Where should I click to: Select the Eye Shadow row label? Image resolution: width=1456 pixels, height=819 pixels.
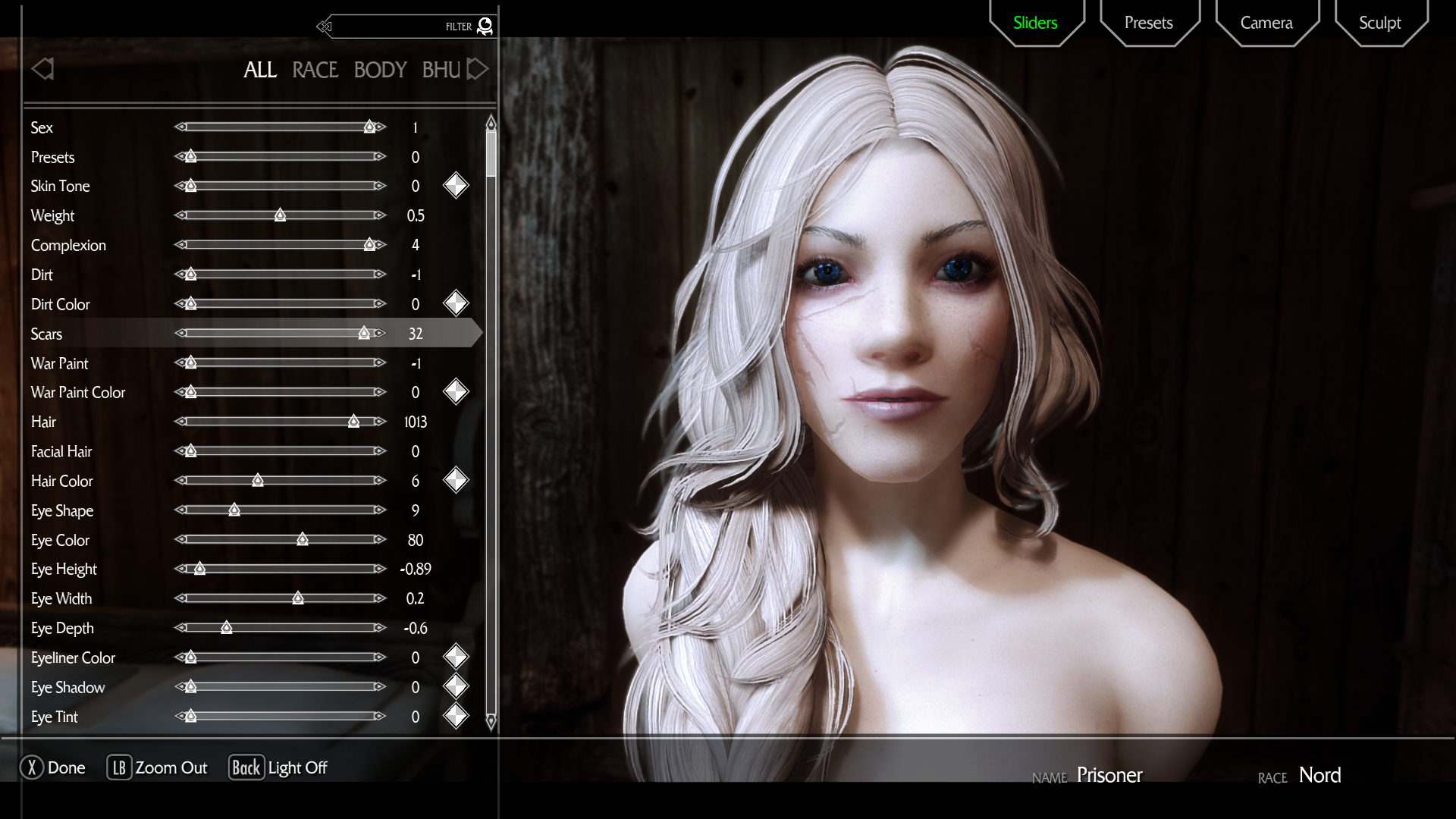click(67, 687)
